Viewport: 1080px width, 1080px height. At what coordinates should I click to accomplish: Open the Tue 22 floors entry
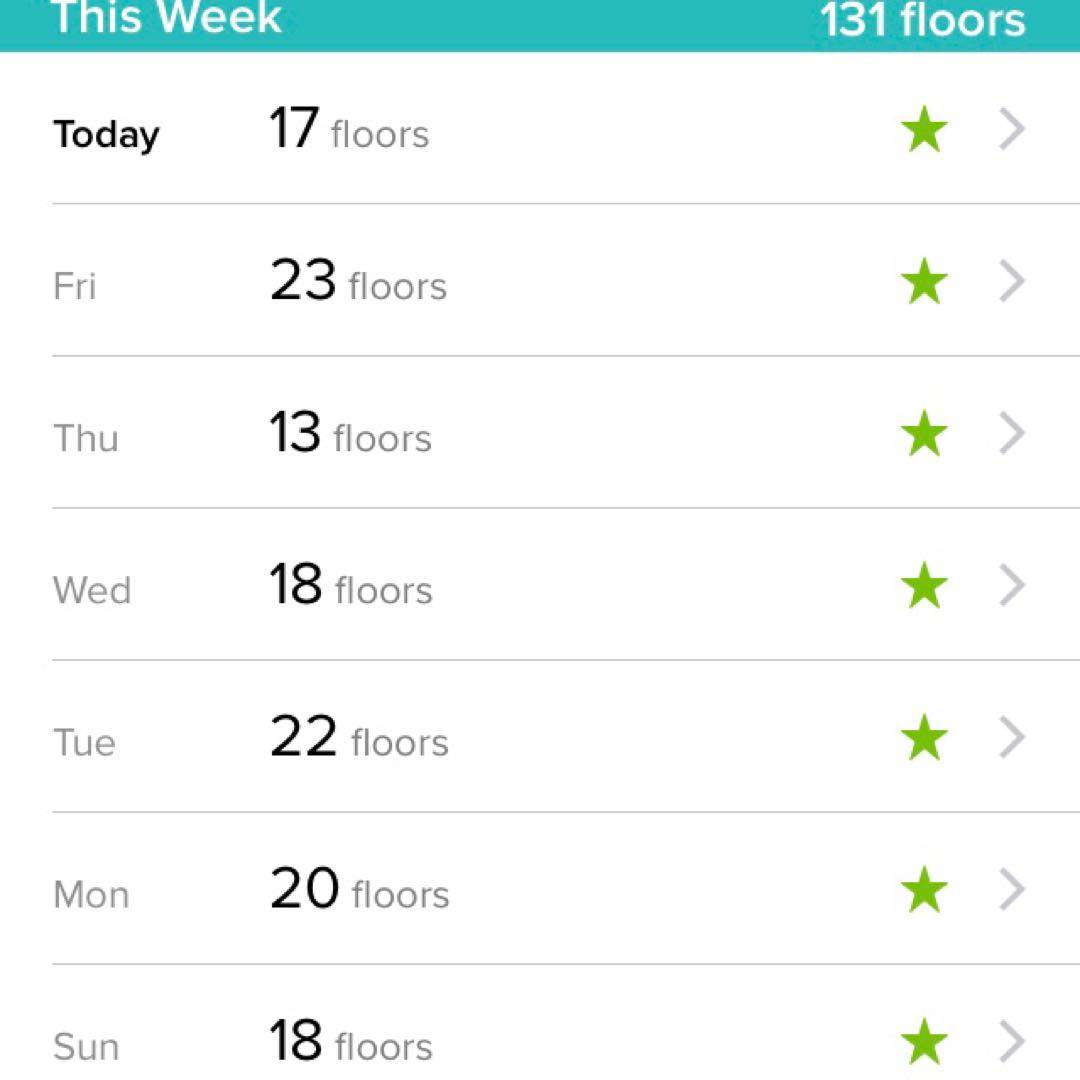click(x=358, y=739)
